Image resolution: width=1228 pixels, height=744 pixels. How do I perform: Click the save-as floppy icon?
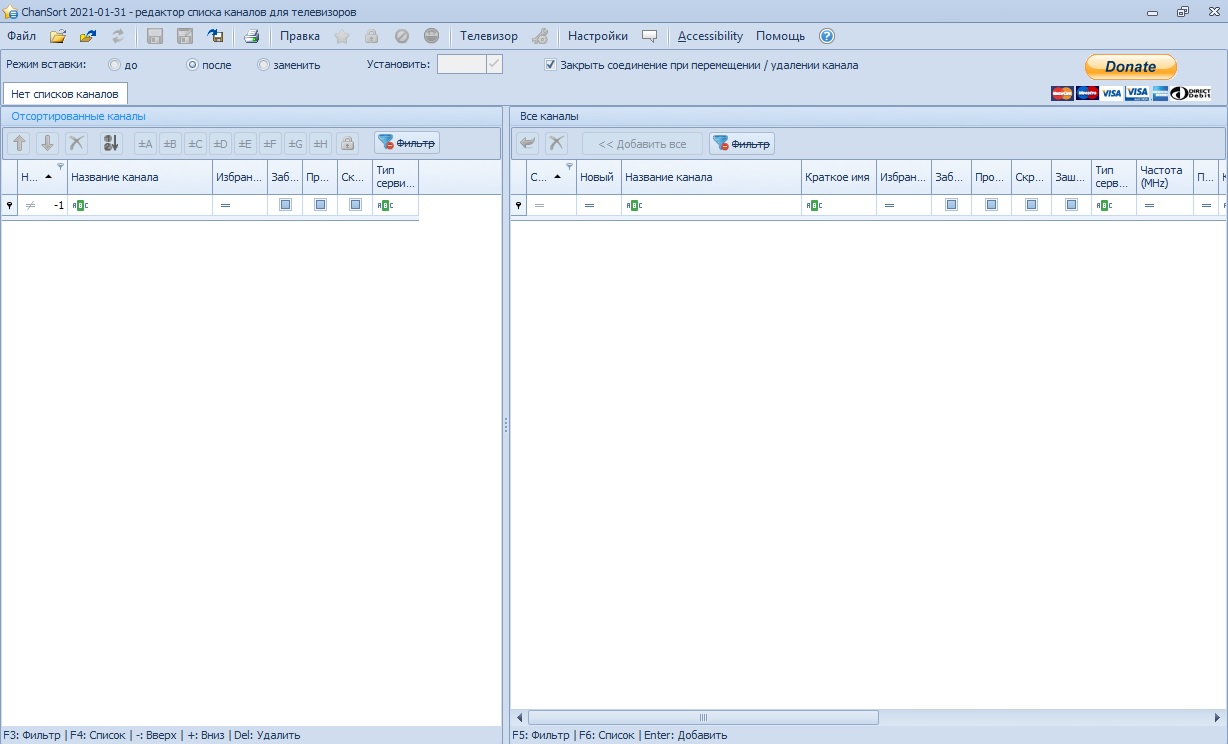pyautogui.click(x=185, y=36)
